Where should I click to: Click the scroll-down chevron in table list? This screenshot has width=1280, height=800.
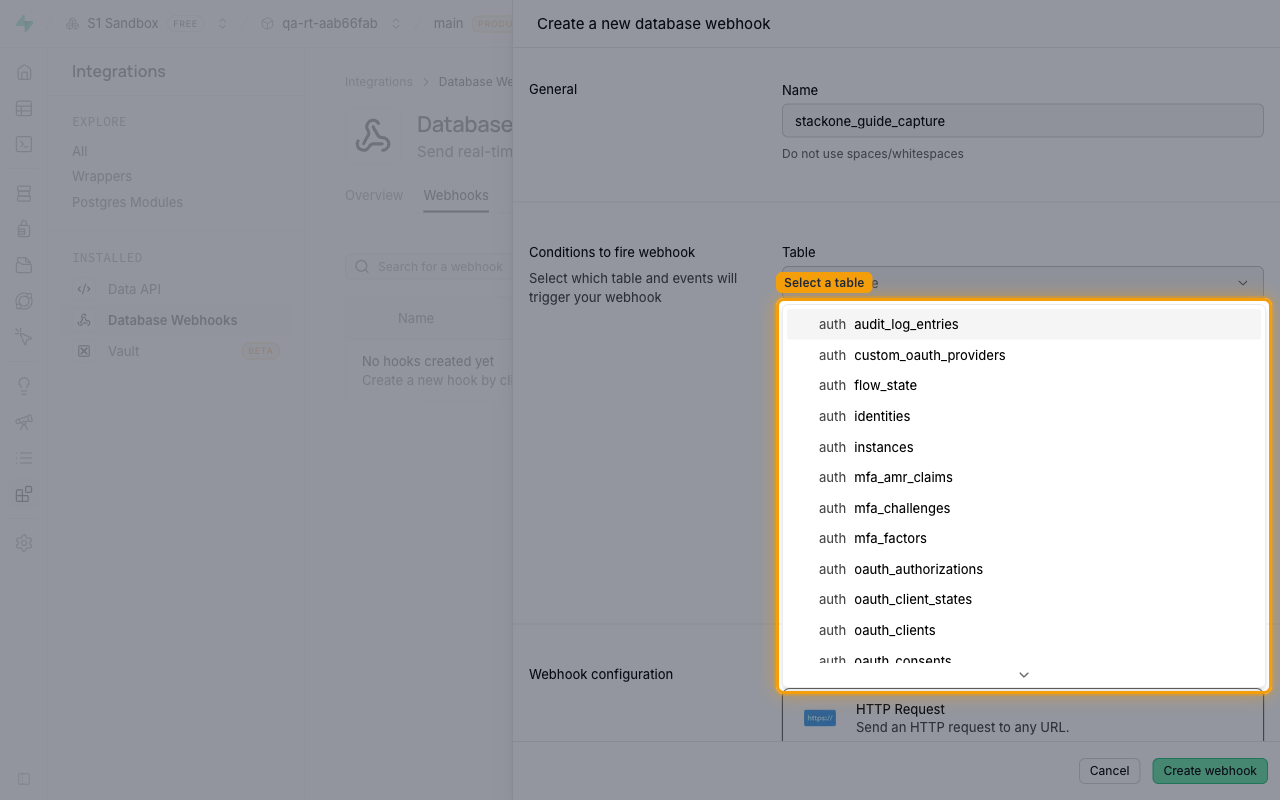click(1024, 675)
